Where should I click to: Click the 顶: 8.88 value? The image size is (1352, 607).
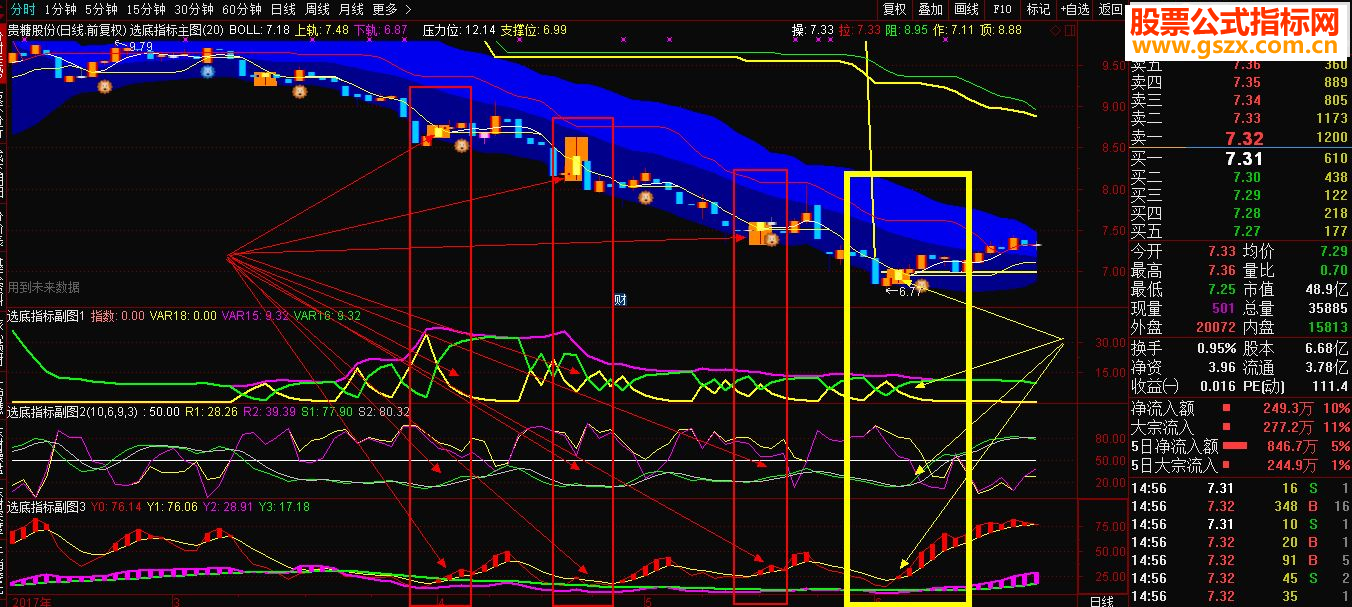click(1002, 30)
